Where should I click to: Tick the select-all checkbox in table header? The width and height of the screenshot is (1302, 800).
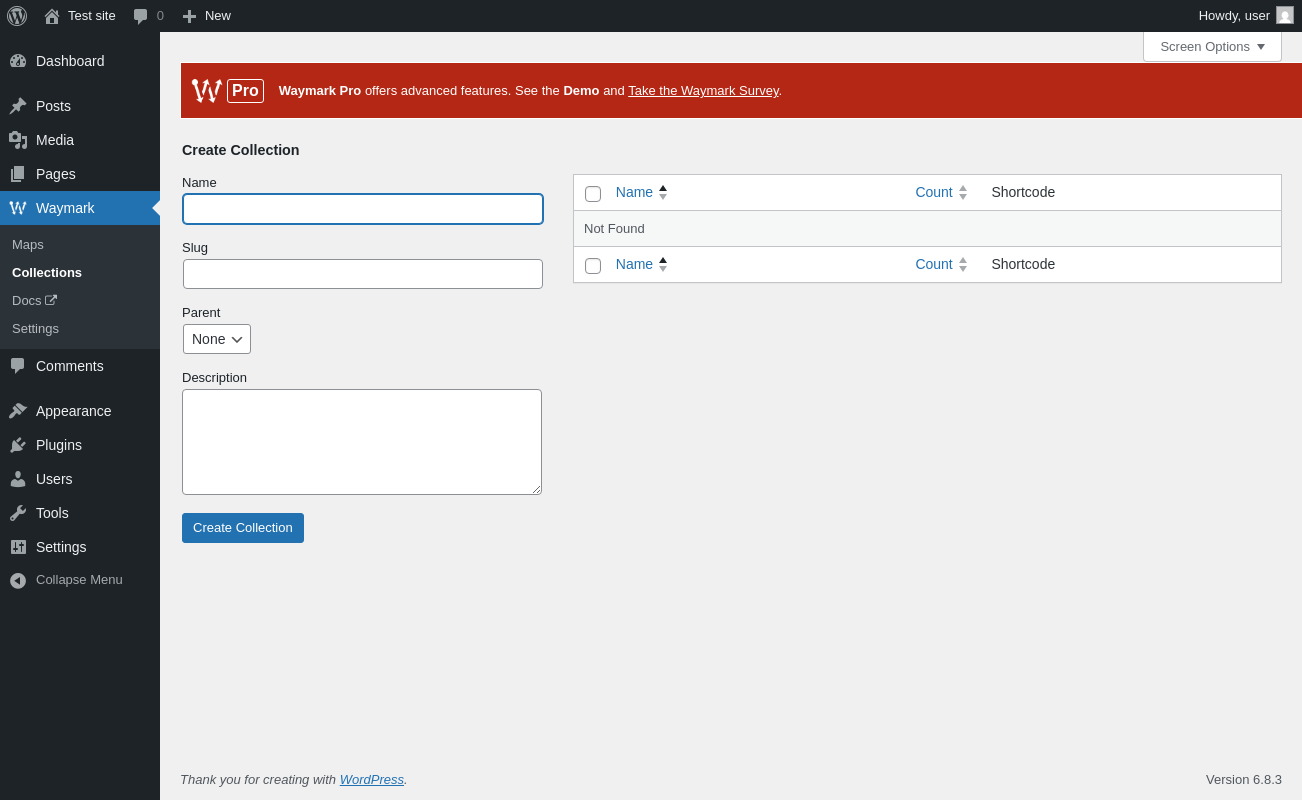[593, 194]
